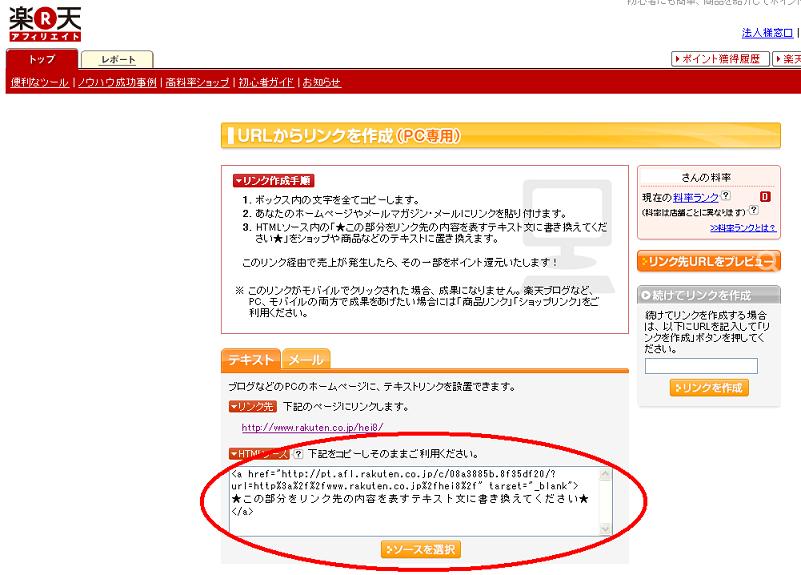Image resolution: width=801 pixels, height=575 pixels.
Task: Switch to the レポート tab
Action: [x=117, y=59]
